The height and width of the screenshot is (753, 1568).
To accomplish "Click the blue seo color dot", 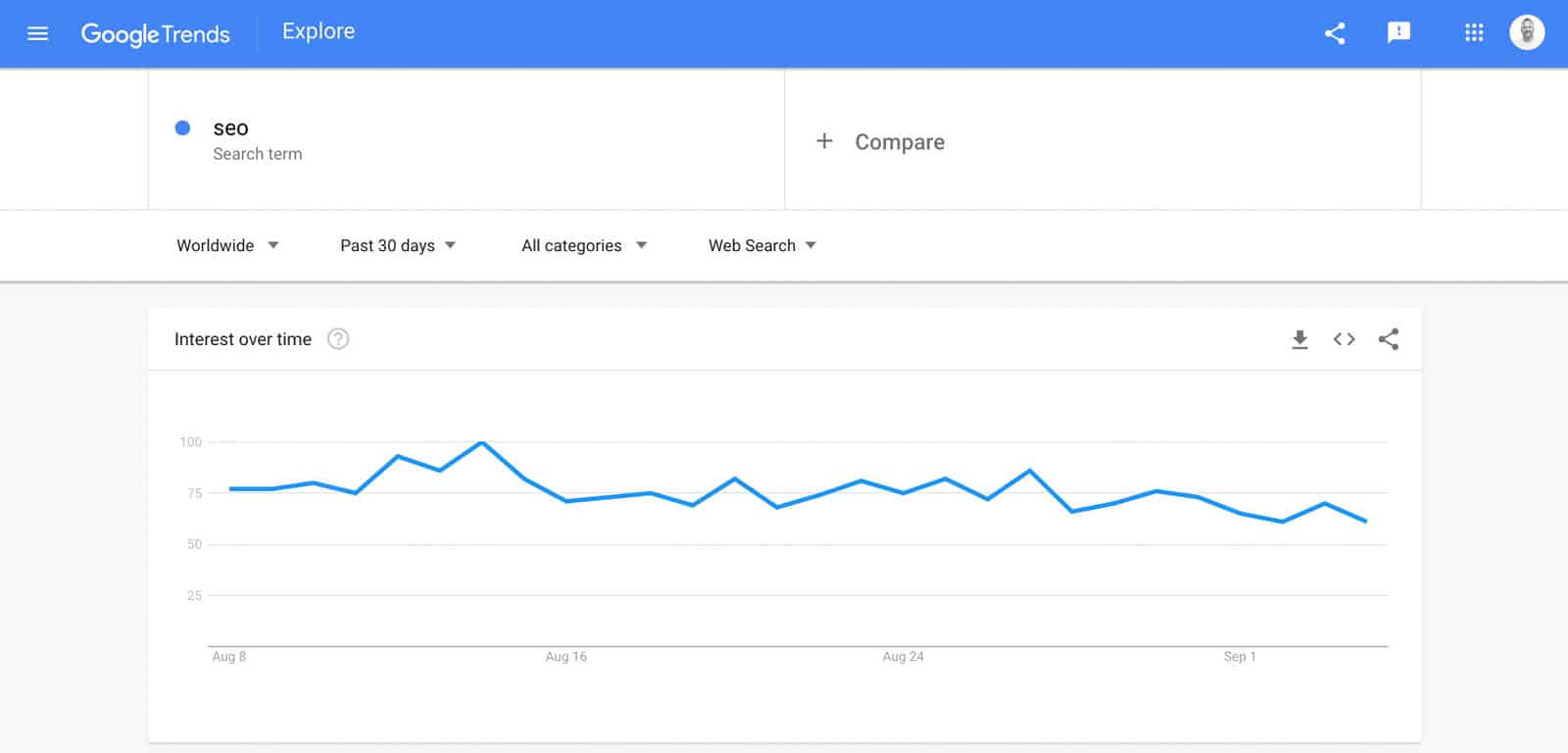I will coord(182,127).
